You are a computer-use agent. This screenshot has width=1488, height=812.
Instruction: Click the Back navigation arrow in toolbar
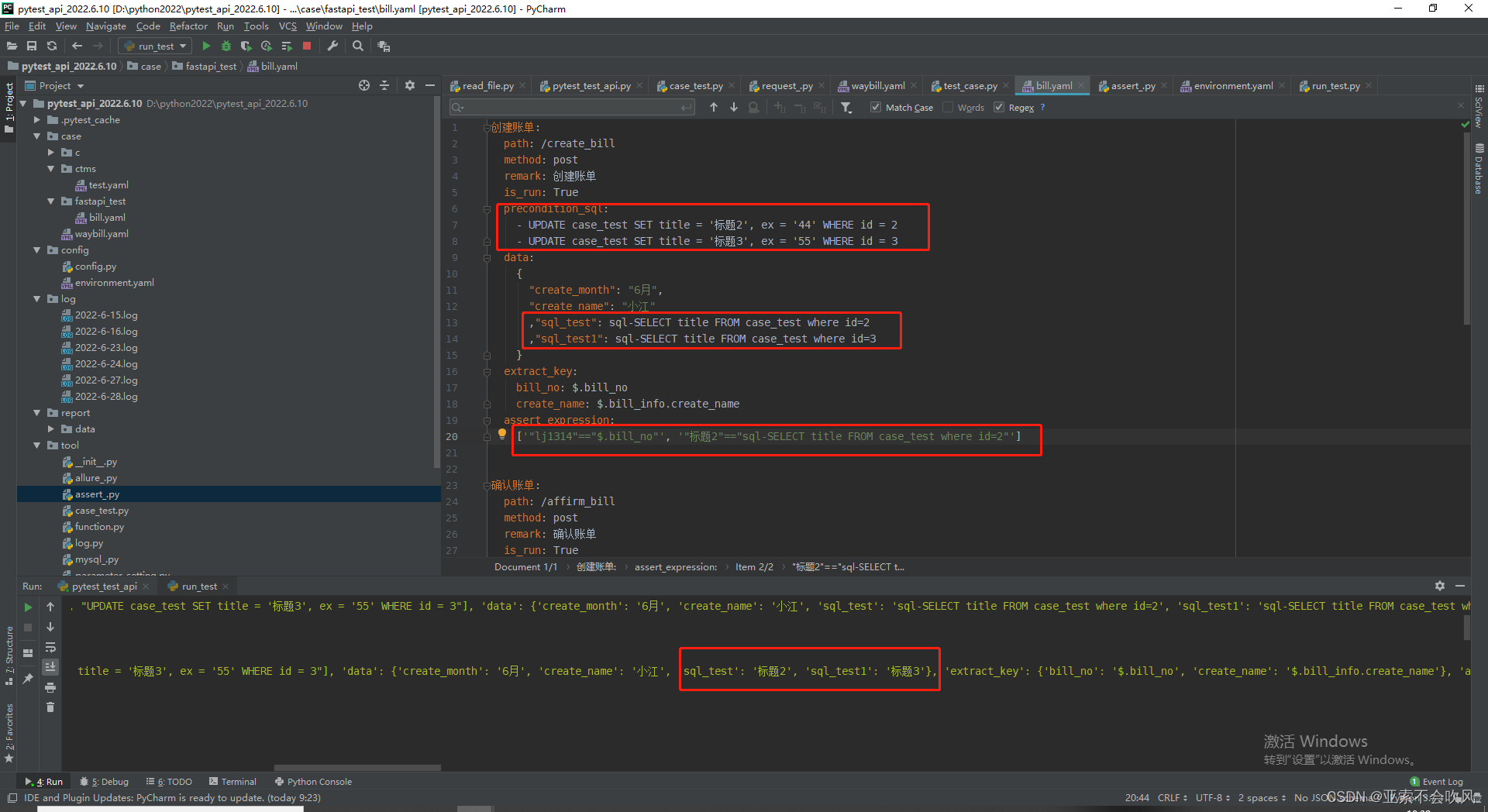77,46
